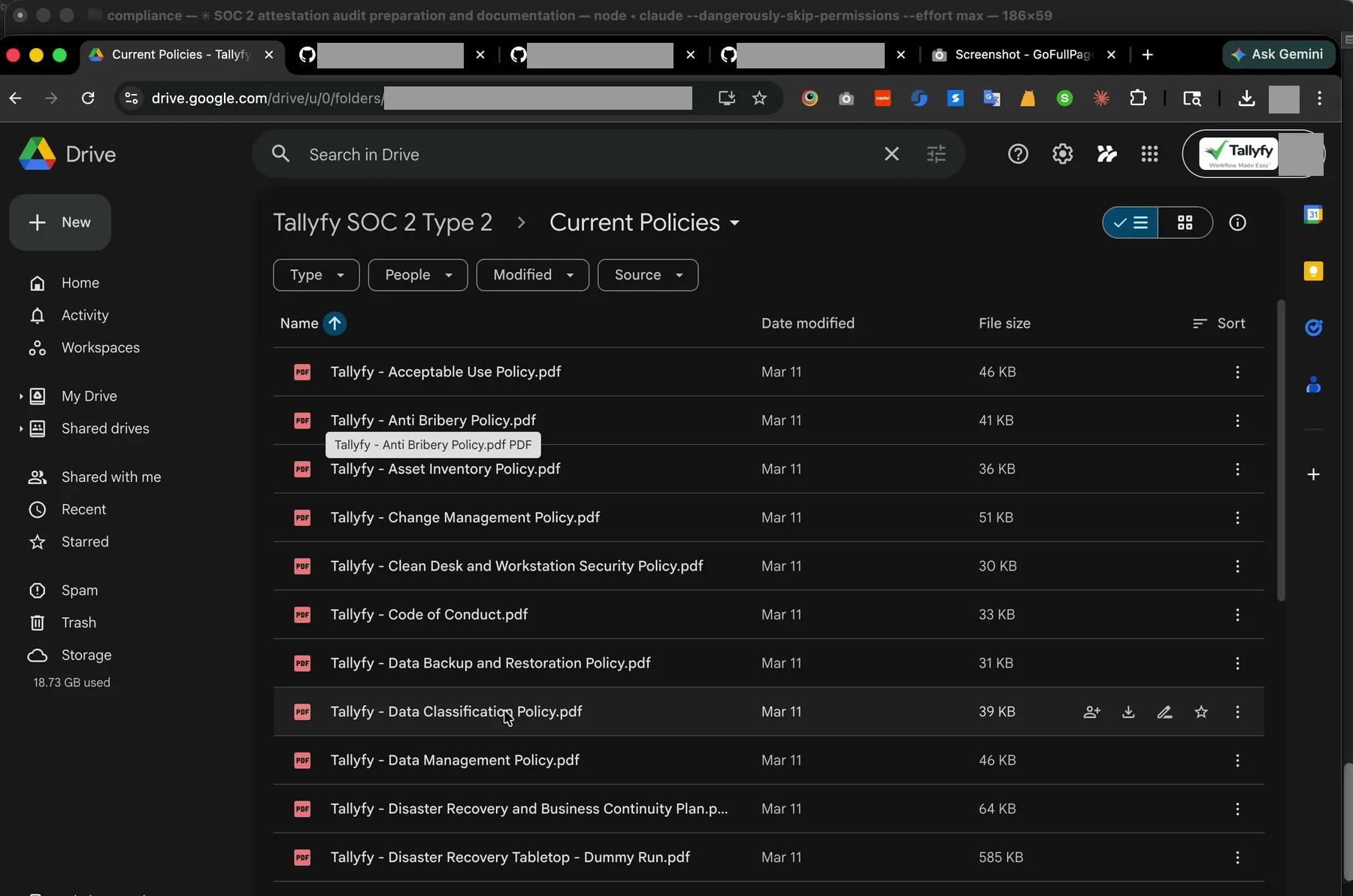Open the Sort options menu

click(x=1219, y=323)
